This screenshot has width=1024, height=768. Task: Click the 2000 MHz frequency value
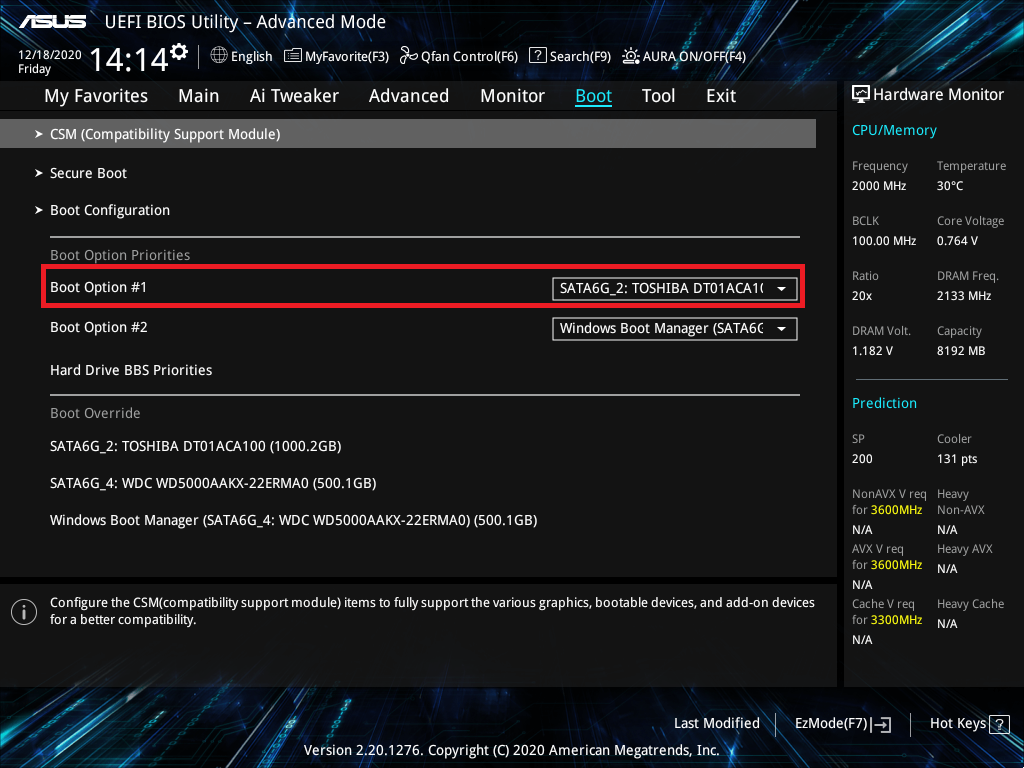click(879, 186)
